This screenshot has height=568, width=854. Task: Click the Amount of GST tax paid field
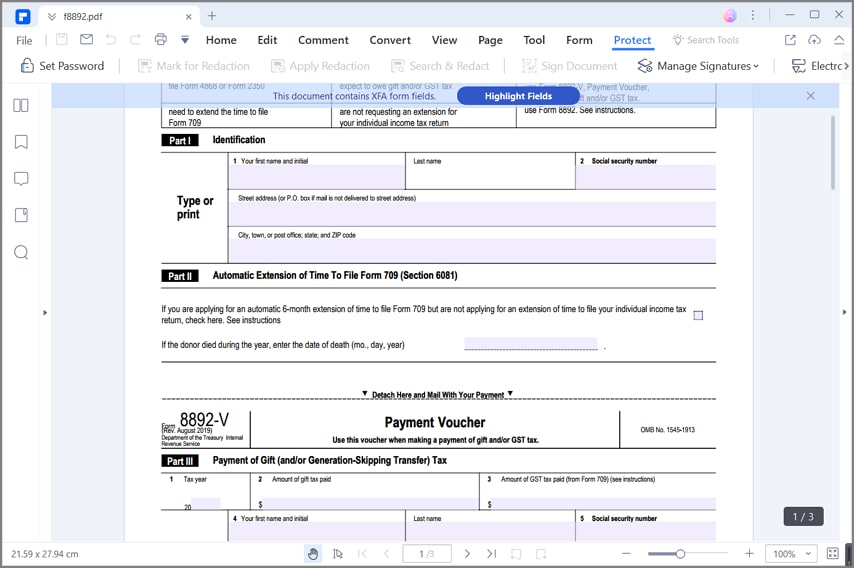pos(603,503)
